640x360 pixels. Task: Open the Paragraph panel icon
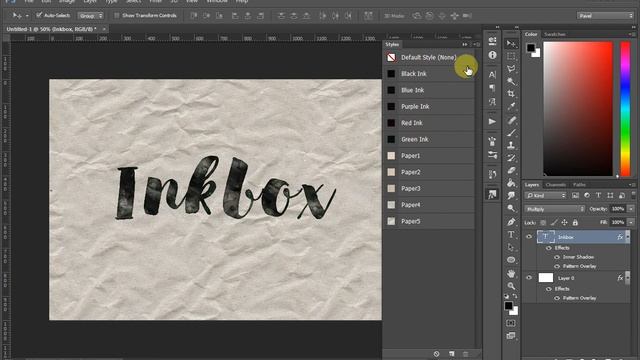point(492,88)
